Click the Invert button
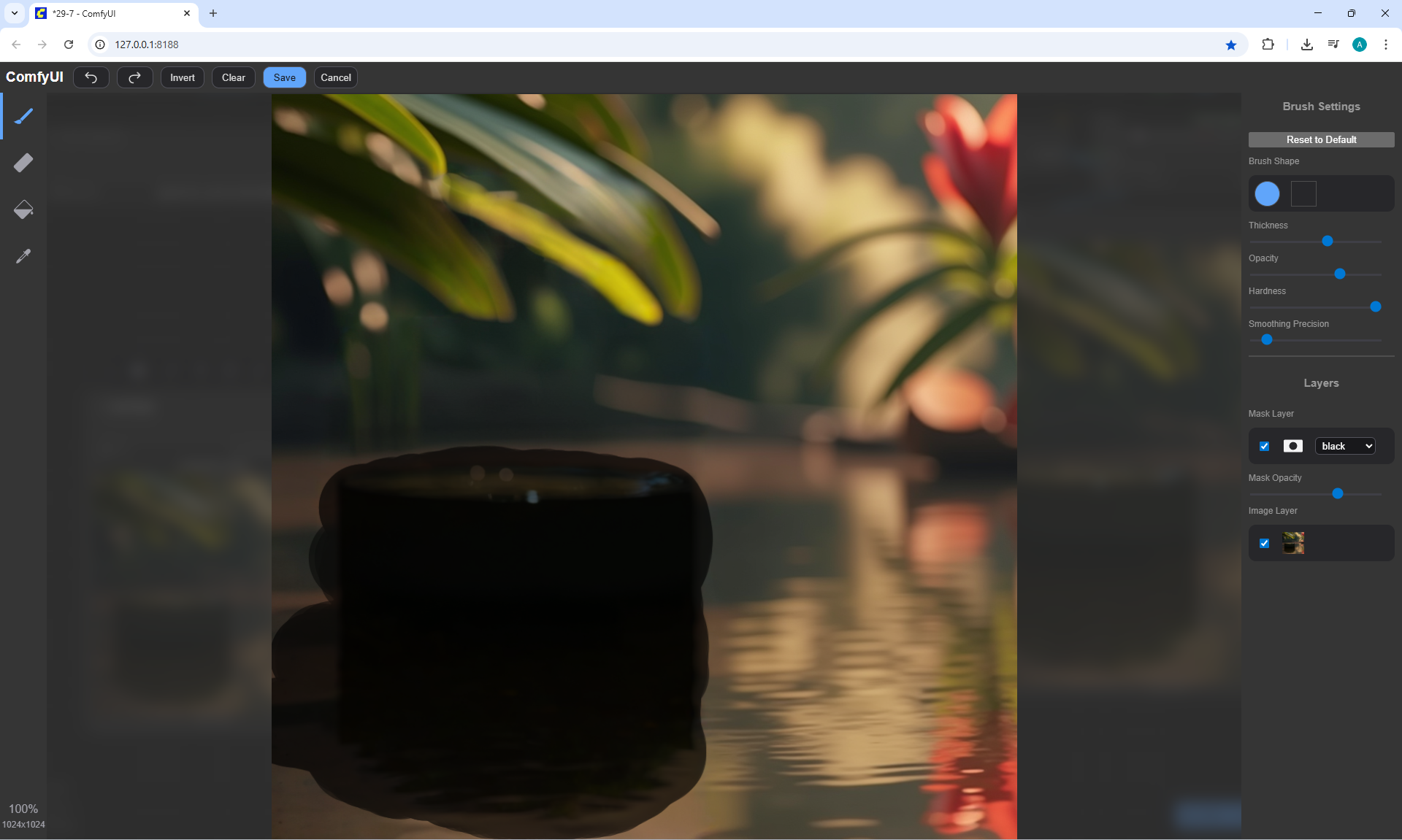This screenshot has height=840, width=1402. click(182, 77)
